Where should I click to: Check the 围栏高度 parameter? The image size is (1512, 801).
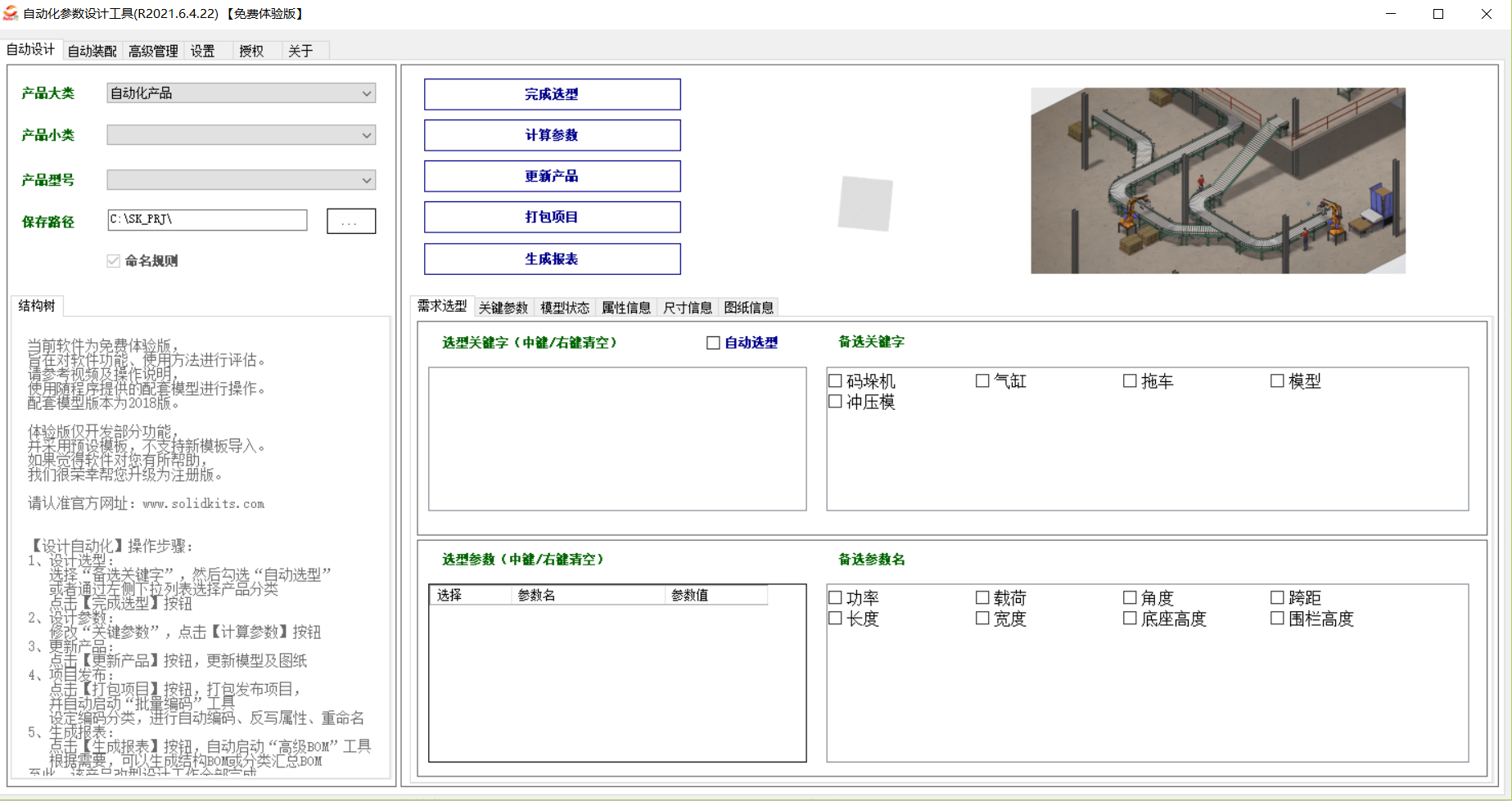click(x=1277, y=619)
